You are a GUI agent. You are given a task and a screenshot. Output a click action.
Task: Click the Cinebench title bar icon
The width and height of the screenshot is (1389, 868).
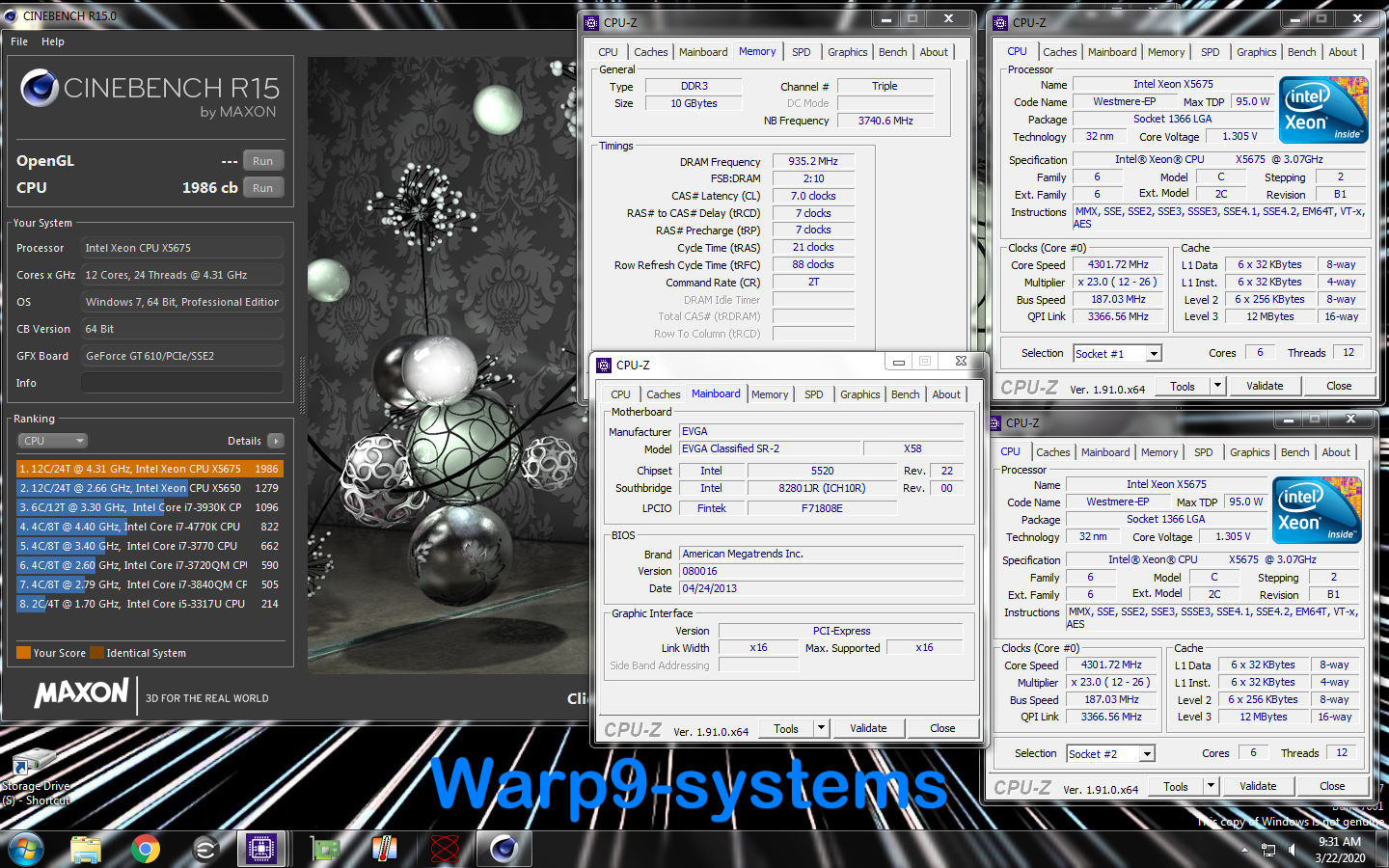coord(11,15)
